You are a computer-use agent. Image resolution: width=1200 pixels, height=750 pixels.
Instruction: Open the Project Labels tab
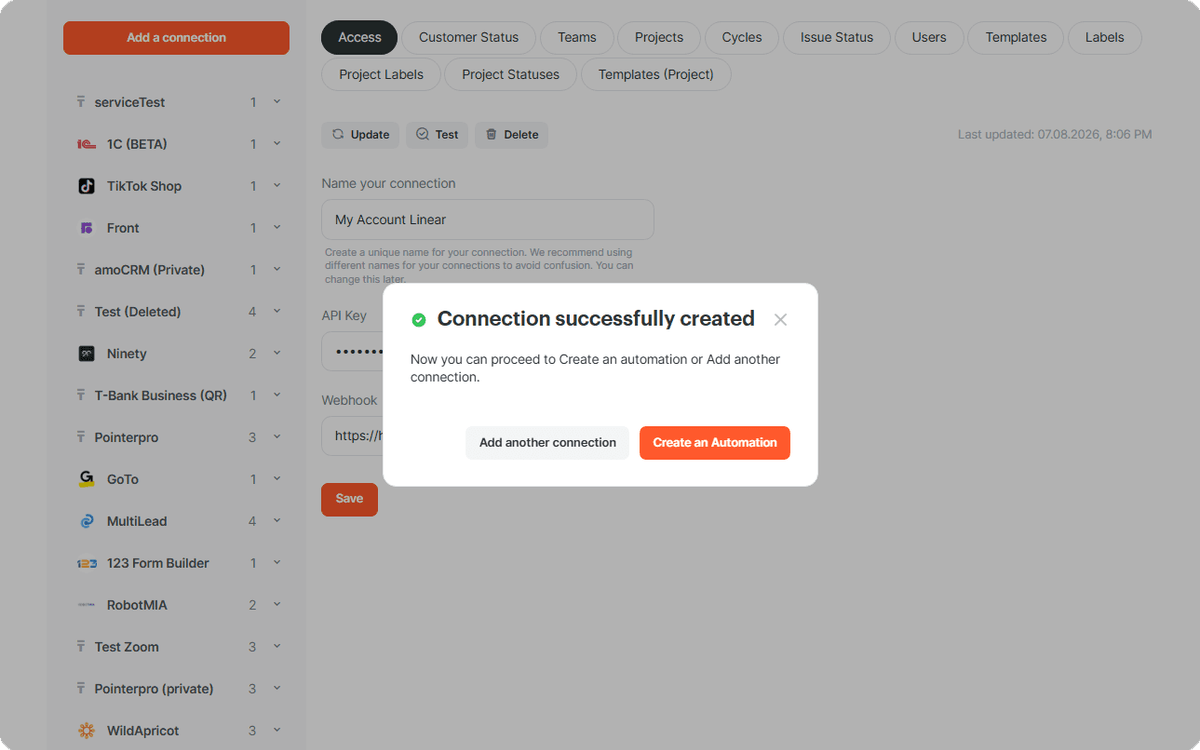[381, 75]
